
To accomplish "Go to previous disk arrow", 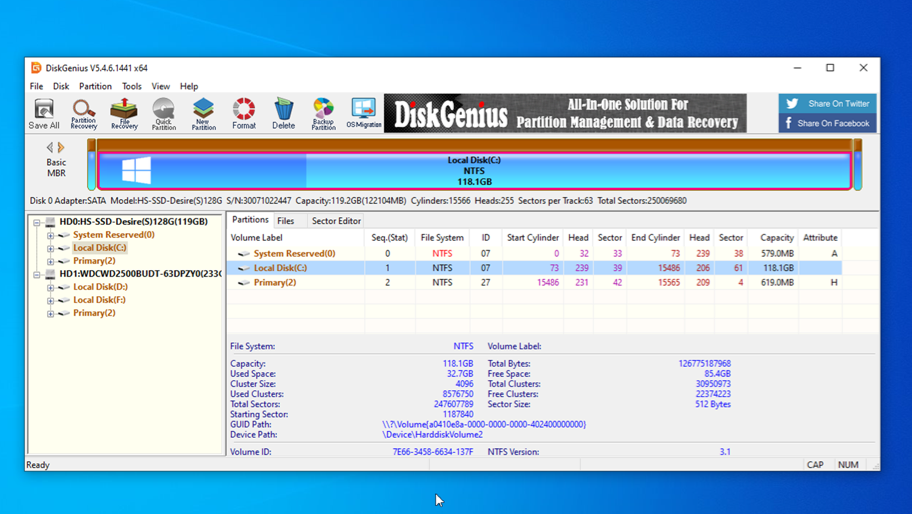I will (49, 148).
